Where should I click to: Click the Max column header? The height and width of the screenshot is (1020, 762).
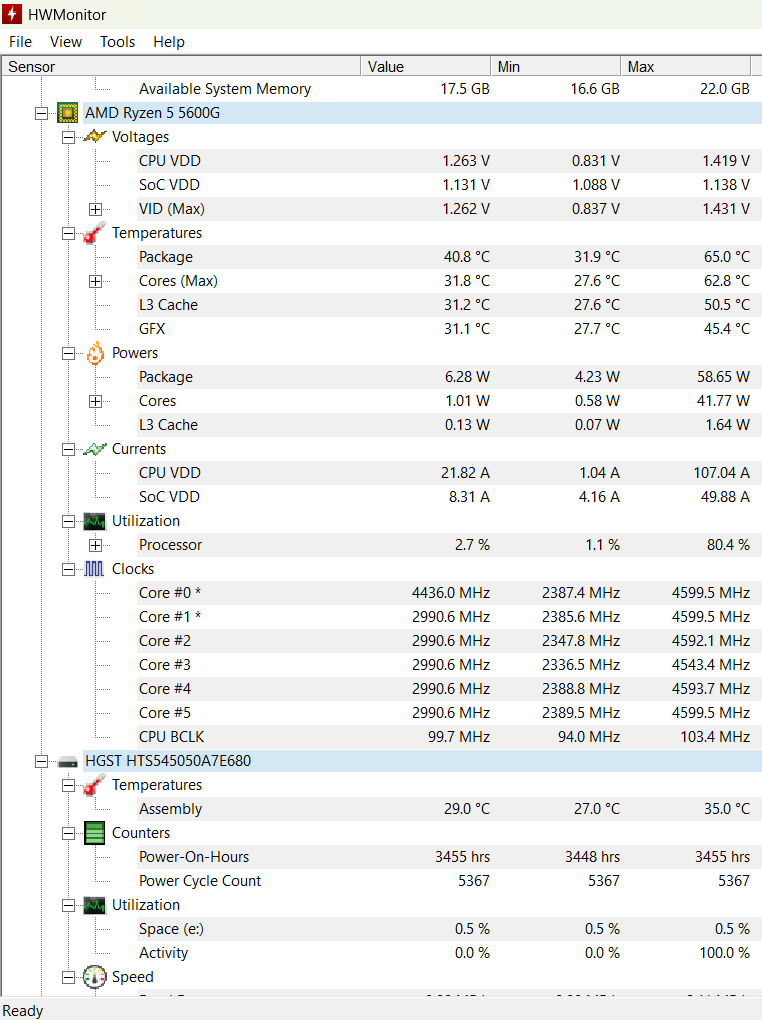coord(686,66)
